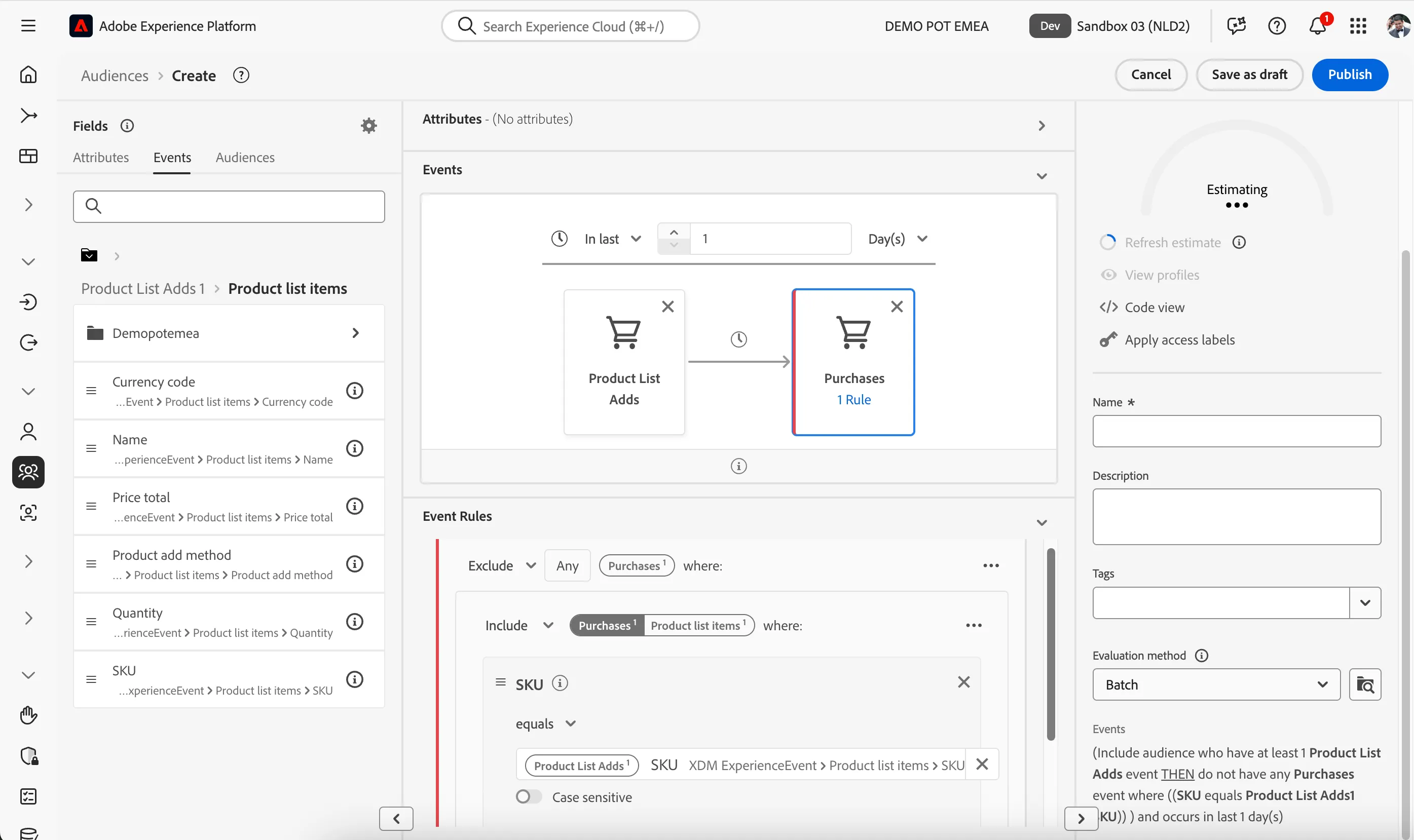Click the audience Name input field
The image size is (1414, 840).
[x=1237, y=431]
